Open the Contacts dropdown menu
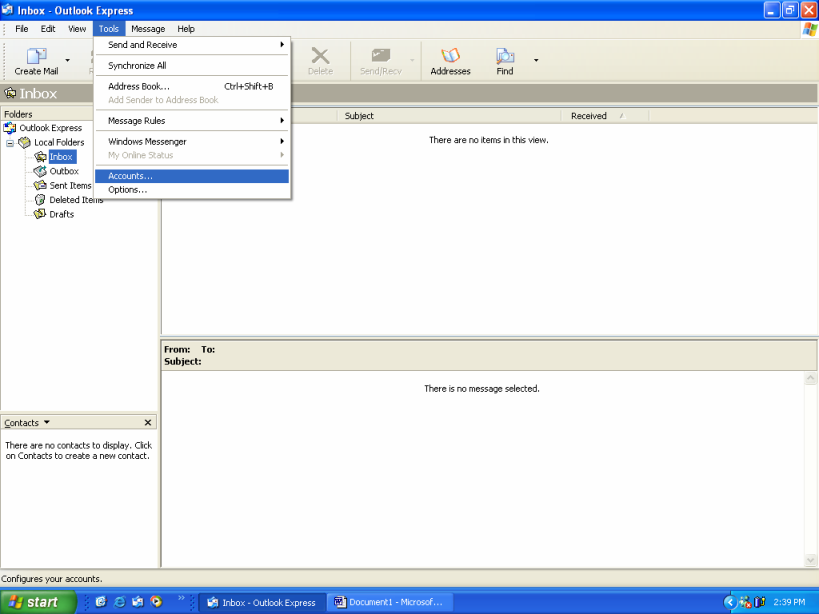Image resolution: width=819 pixels, height=614 pixels. (x=27, y=422)
